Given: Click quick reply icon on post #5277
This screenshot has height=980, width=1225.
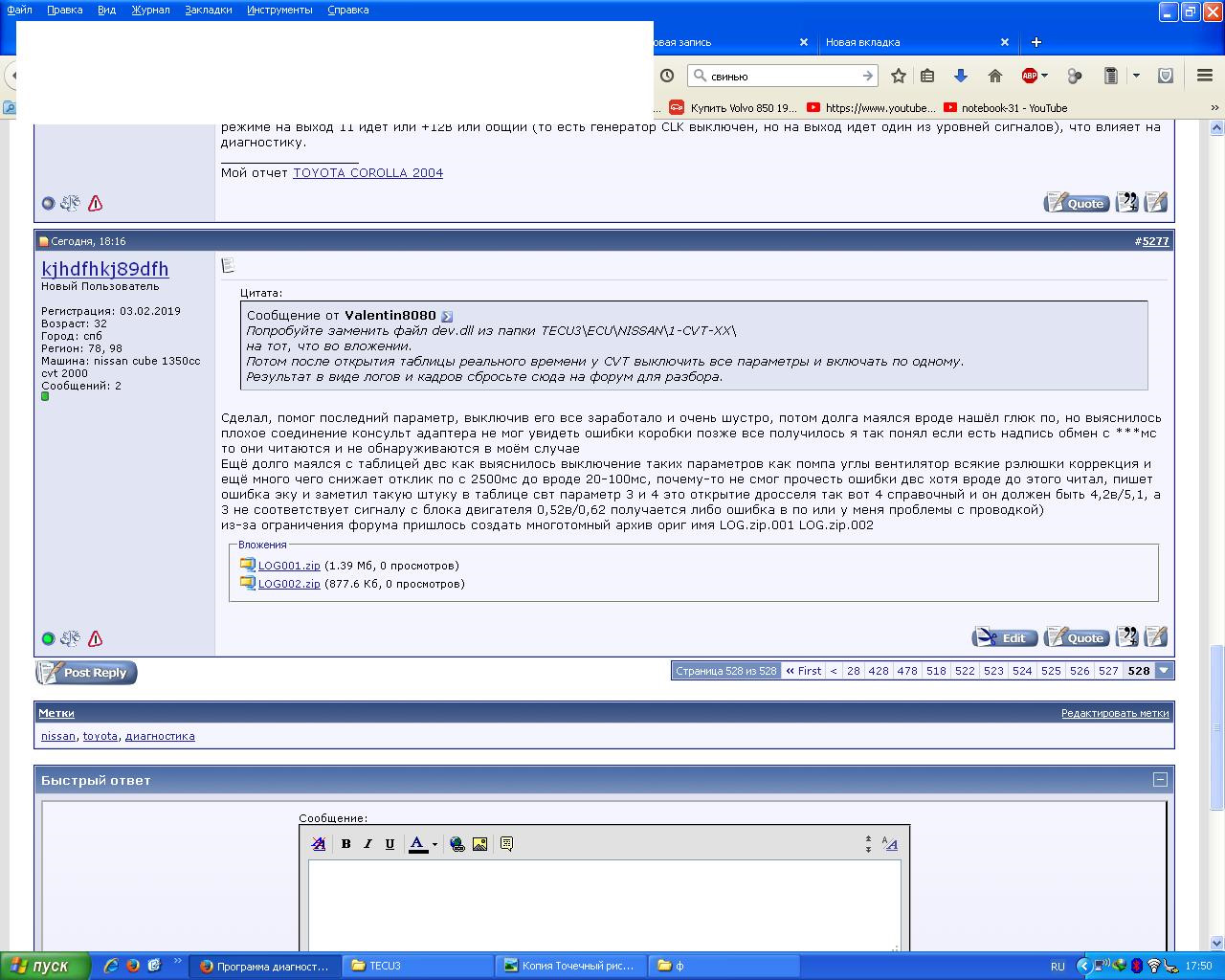Looking at the screenshot, I should tap(1156, 636).
